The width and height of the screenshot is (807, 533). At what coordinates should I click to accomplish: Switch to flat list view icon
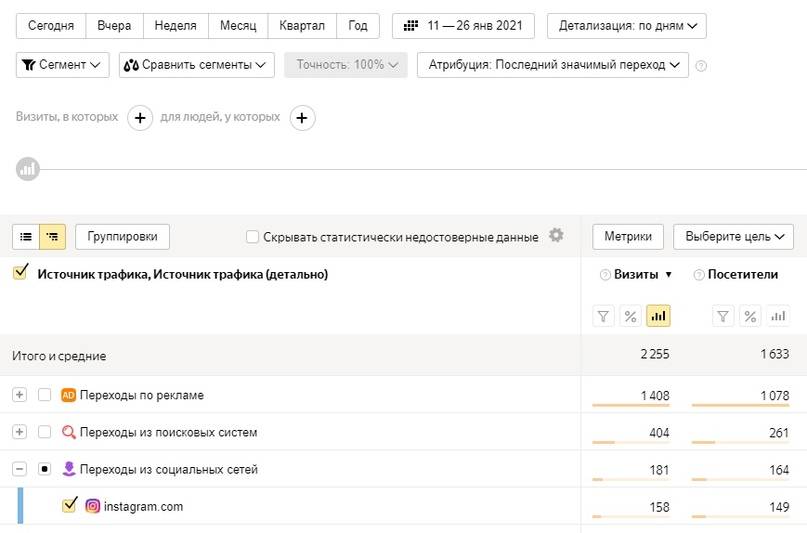click(x=26, y=237)
